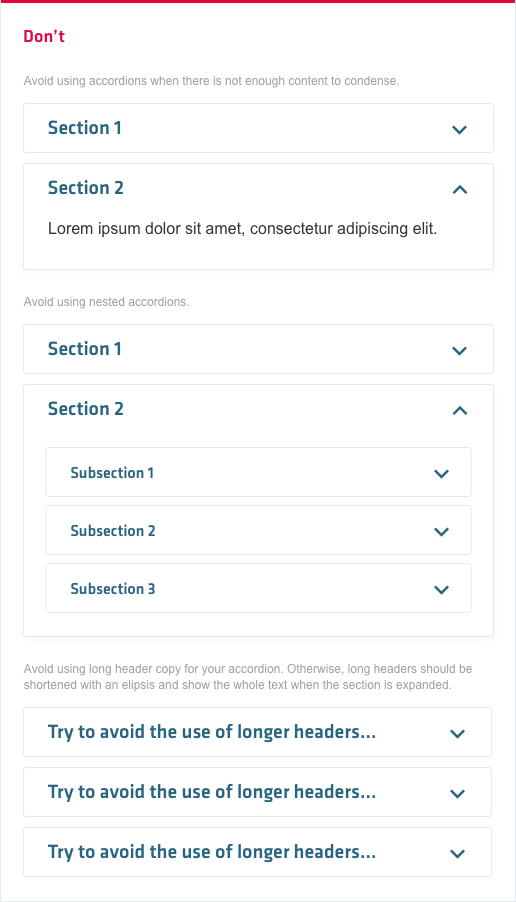
Task: Click the Section 2 title containing subsections
Action: click(x=86, y=408)
